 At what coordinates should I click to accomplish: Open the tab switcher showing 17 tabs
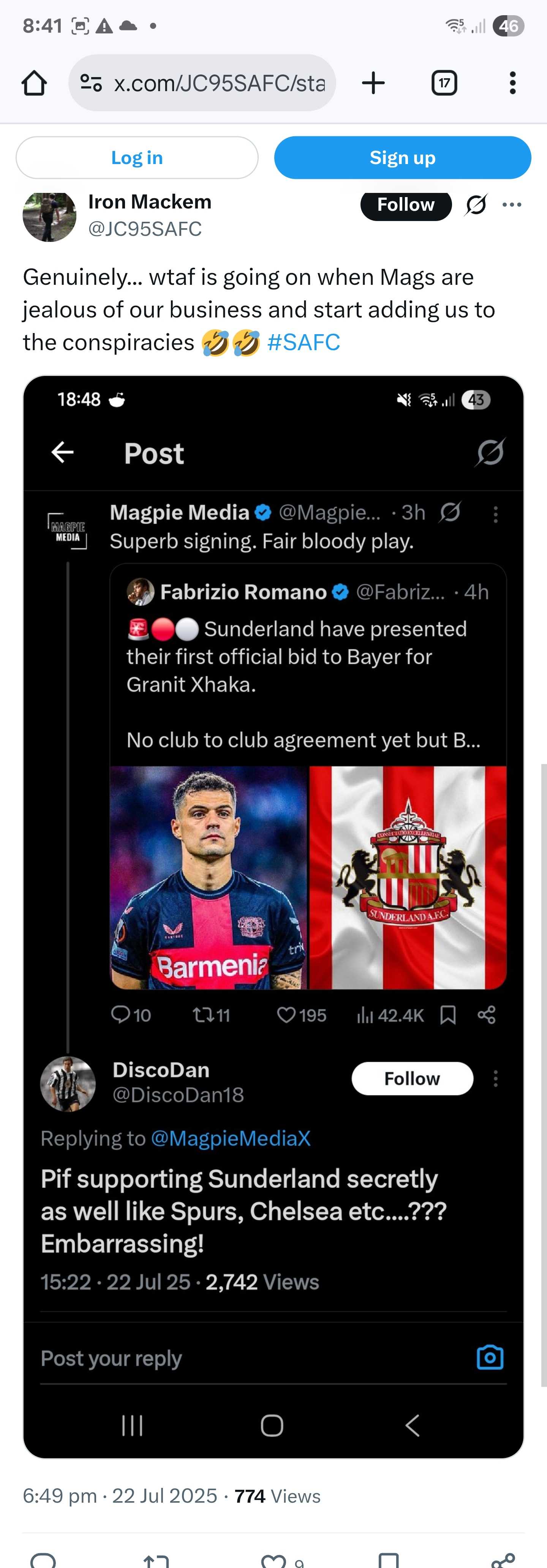(x=444, y=83)
